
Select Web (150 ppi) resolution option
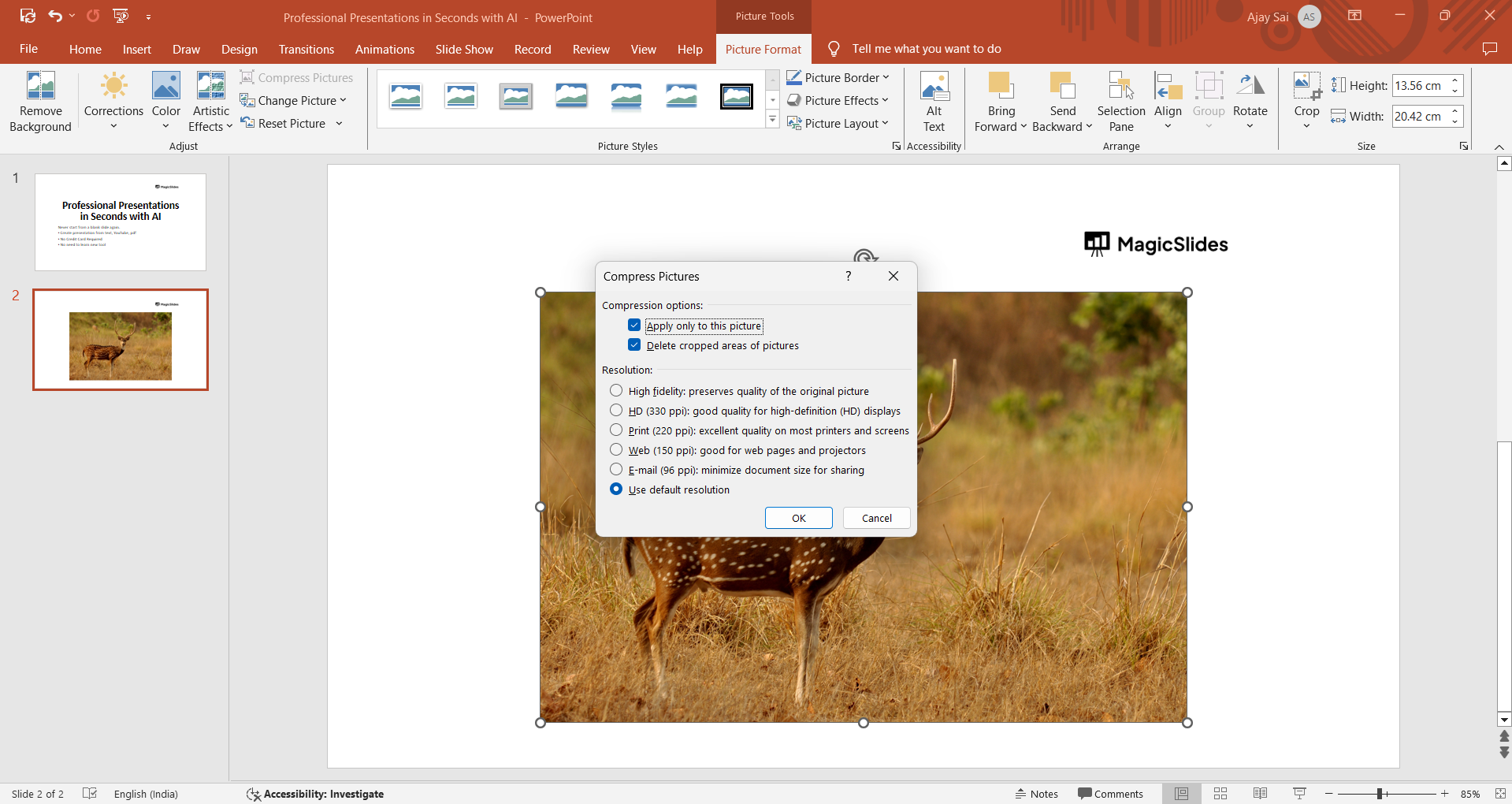pos(616,450)
